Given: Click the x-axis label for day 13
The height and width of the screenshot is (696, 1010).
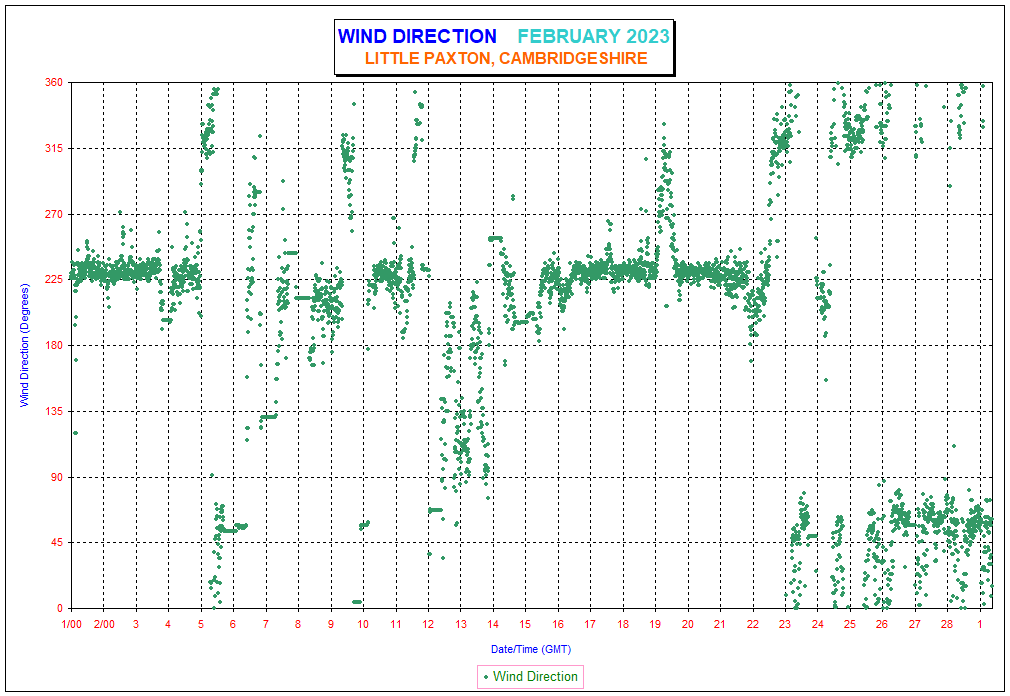Looking at the screenshot, I should 461,624.
